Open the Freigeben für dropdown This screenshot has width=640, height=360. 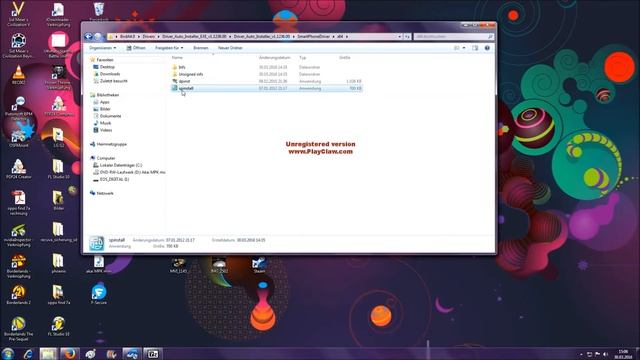[x=169, y=48]
